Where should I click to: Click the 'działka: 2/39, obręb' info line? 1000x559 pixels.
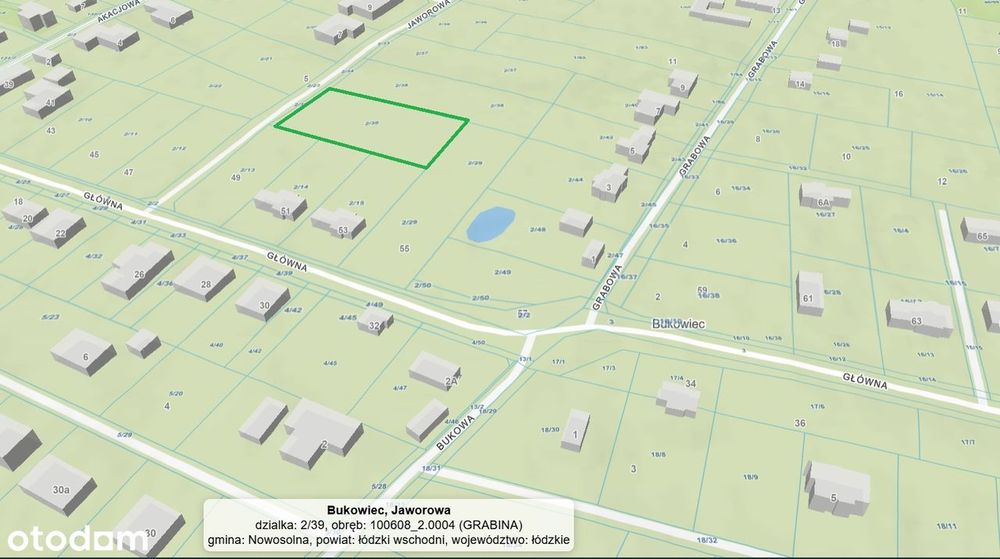click(x=388, y=525)
